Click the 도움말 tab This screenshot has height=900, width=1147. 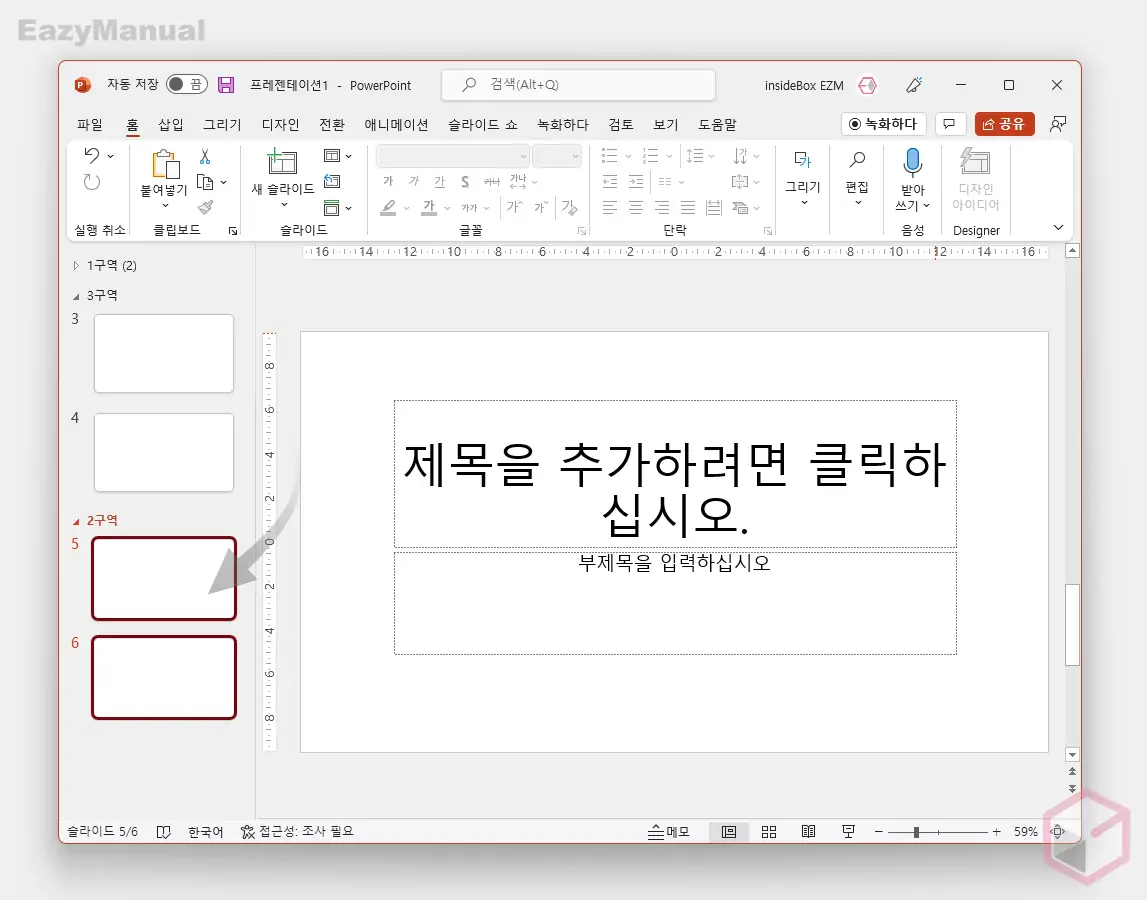point(717,125)
